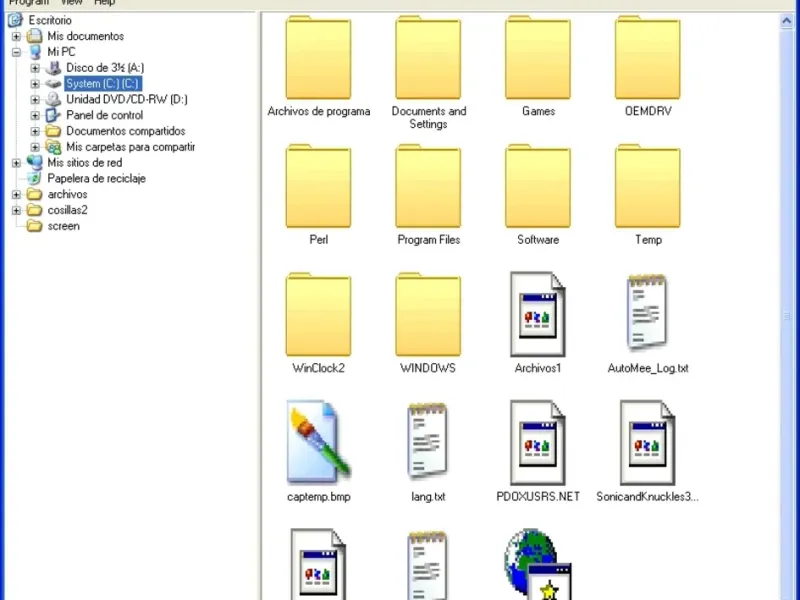
Task: Click the lang.txt text file icon
Action: tap(428, 441)
